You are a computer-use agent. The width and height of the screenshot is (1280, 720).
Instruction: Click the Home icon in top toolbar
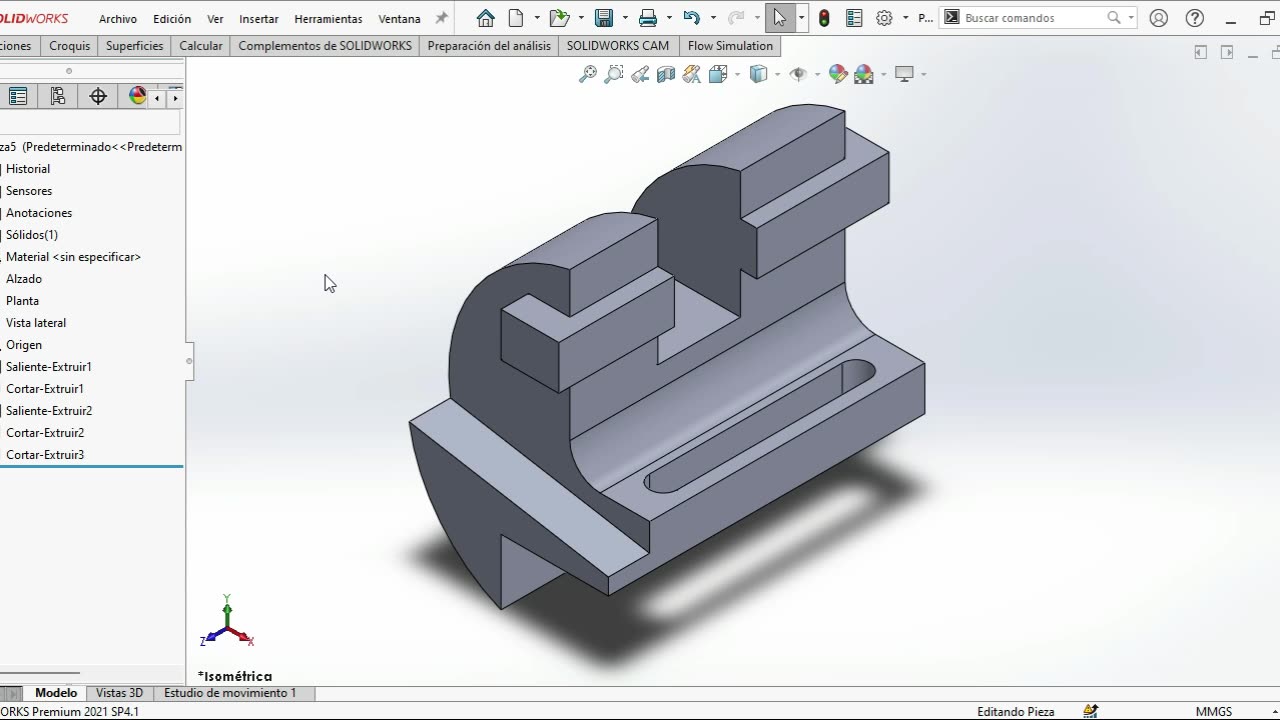pos(486,18)
